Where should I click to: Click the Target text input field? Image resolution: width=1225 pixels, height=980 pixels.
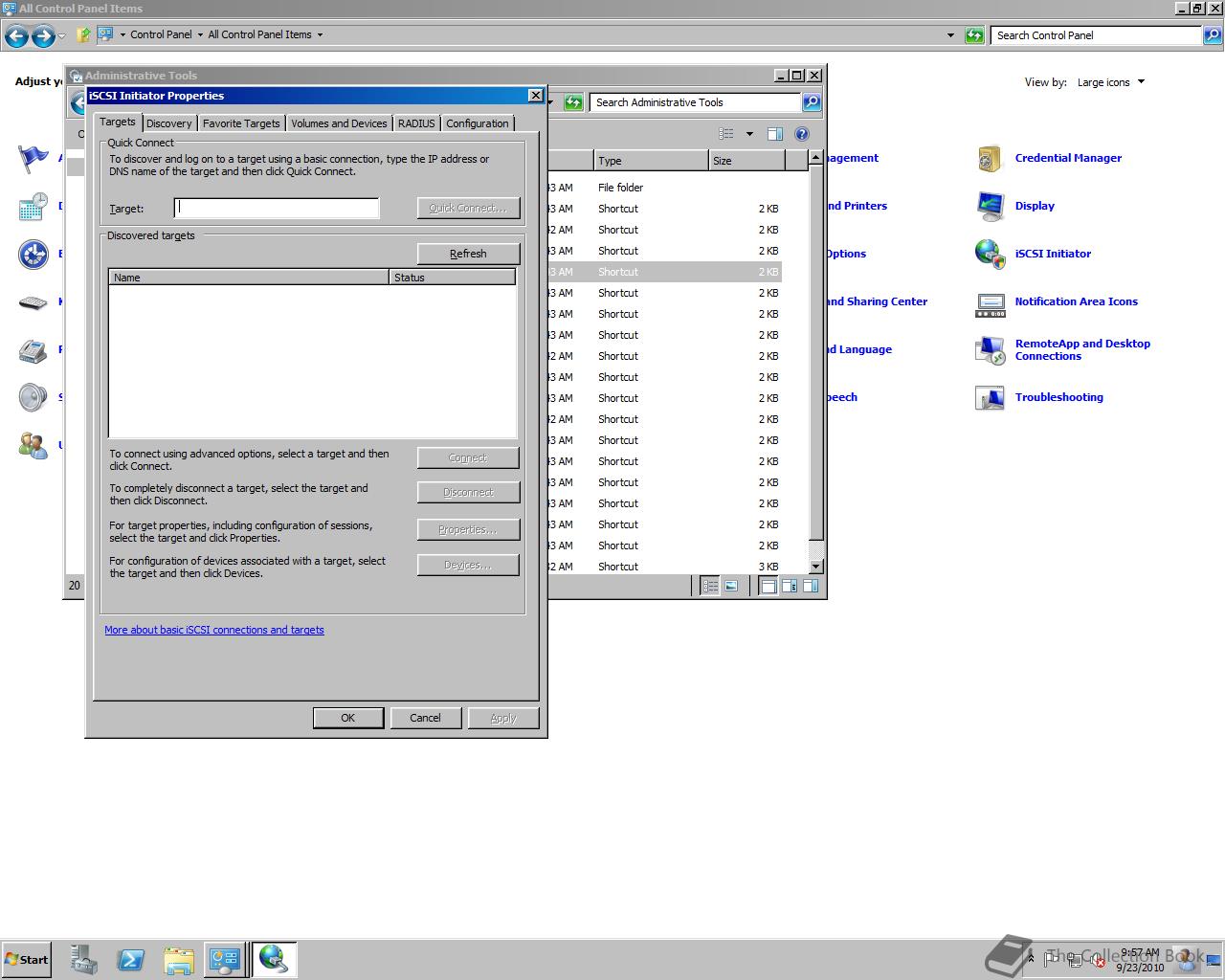point(277,208)
